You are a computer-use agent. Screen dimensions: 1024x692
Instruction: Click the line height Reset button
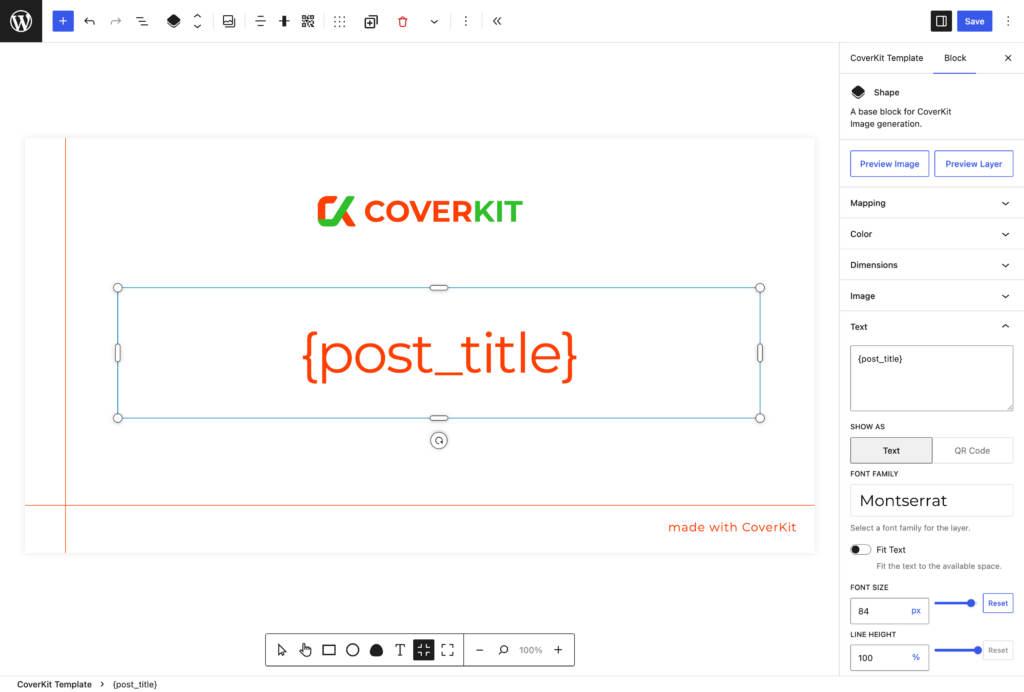(997, 650)
